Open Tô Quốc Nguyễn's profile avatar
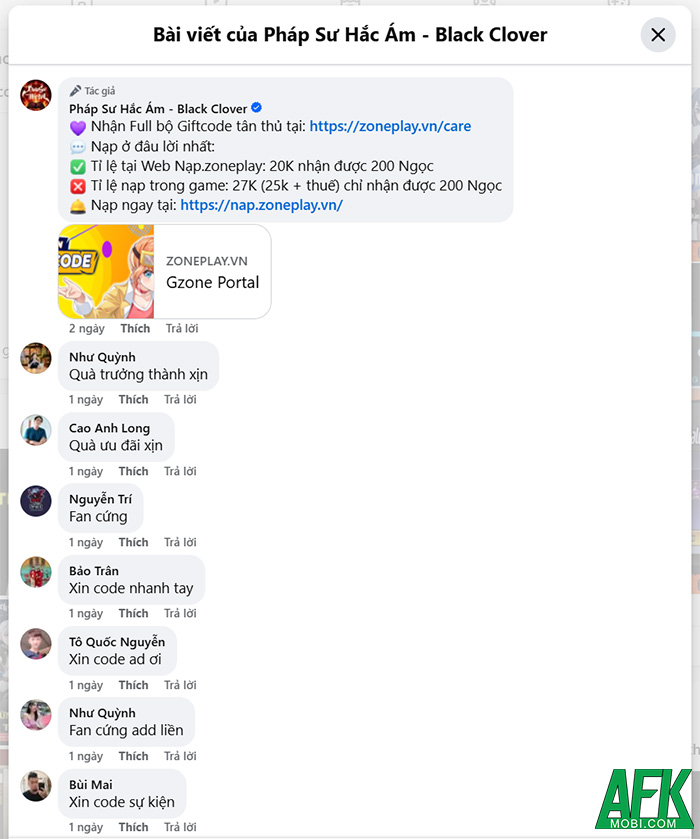This screenshot has height=839, width=700. (x=36, y=644)
